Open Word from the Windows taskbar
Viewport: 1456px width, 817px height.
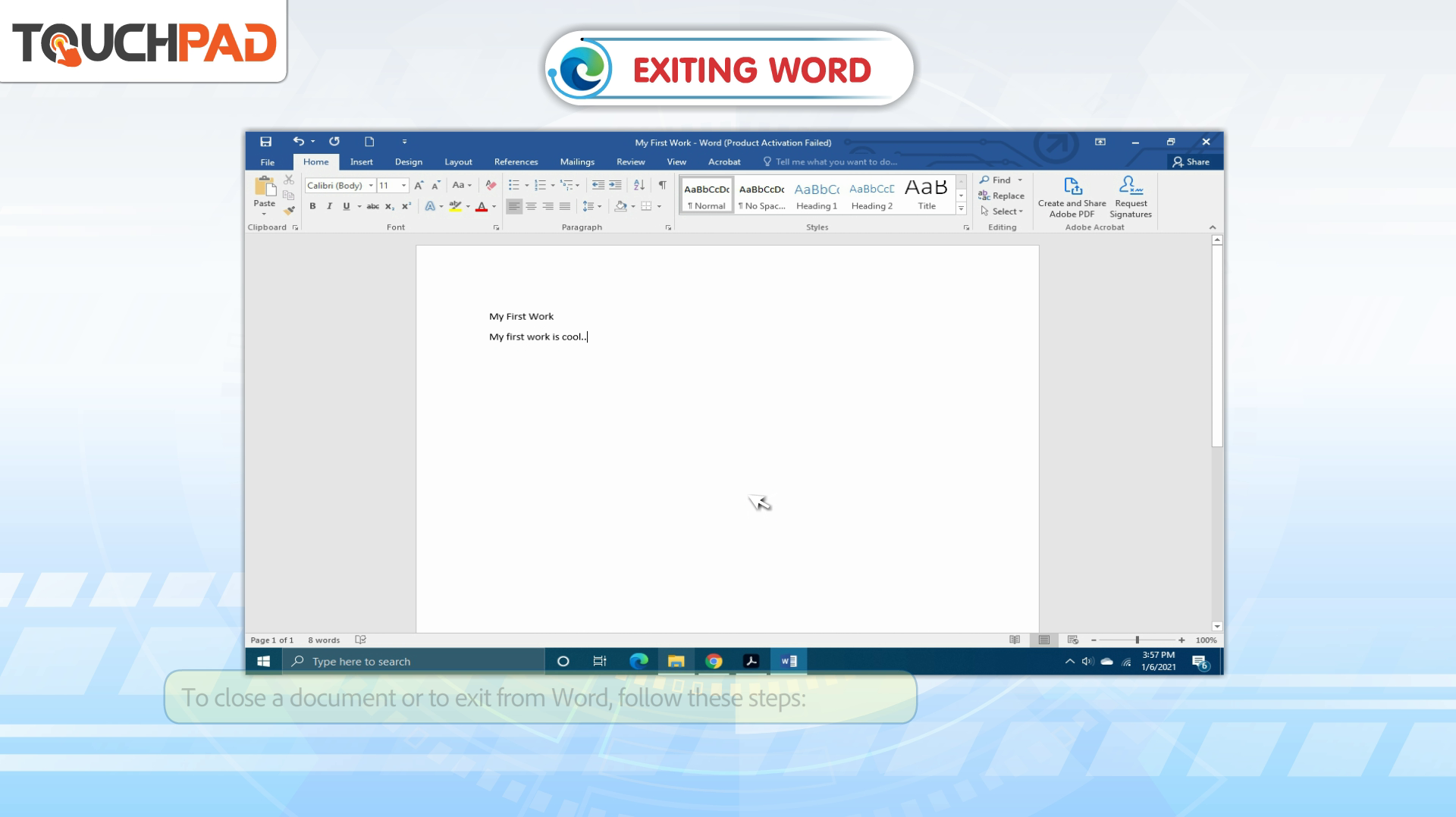point(789,661)
